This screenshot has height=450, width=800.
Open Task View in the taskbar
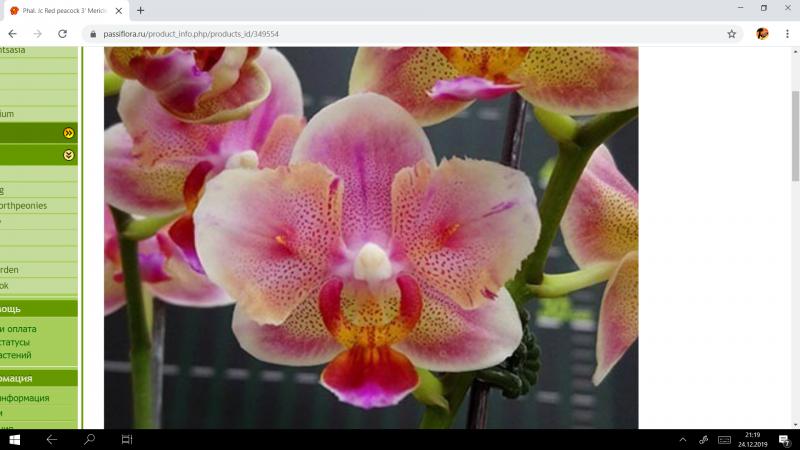[127, 439]
